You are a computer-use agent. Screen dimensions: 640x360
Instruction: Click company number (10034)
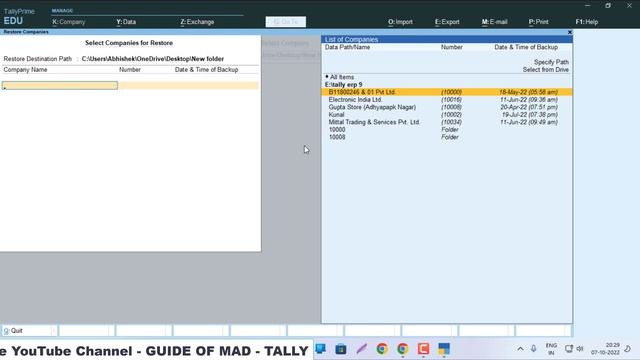pos(451,122)
